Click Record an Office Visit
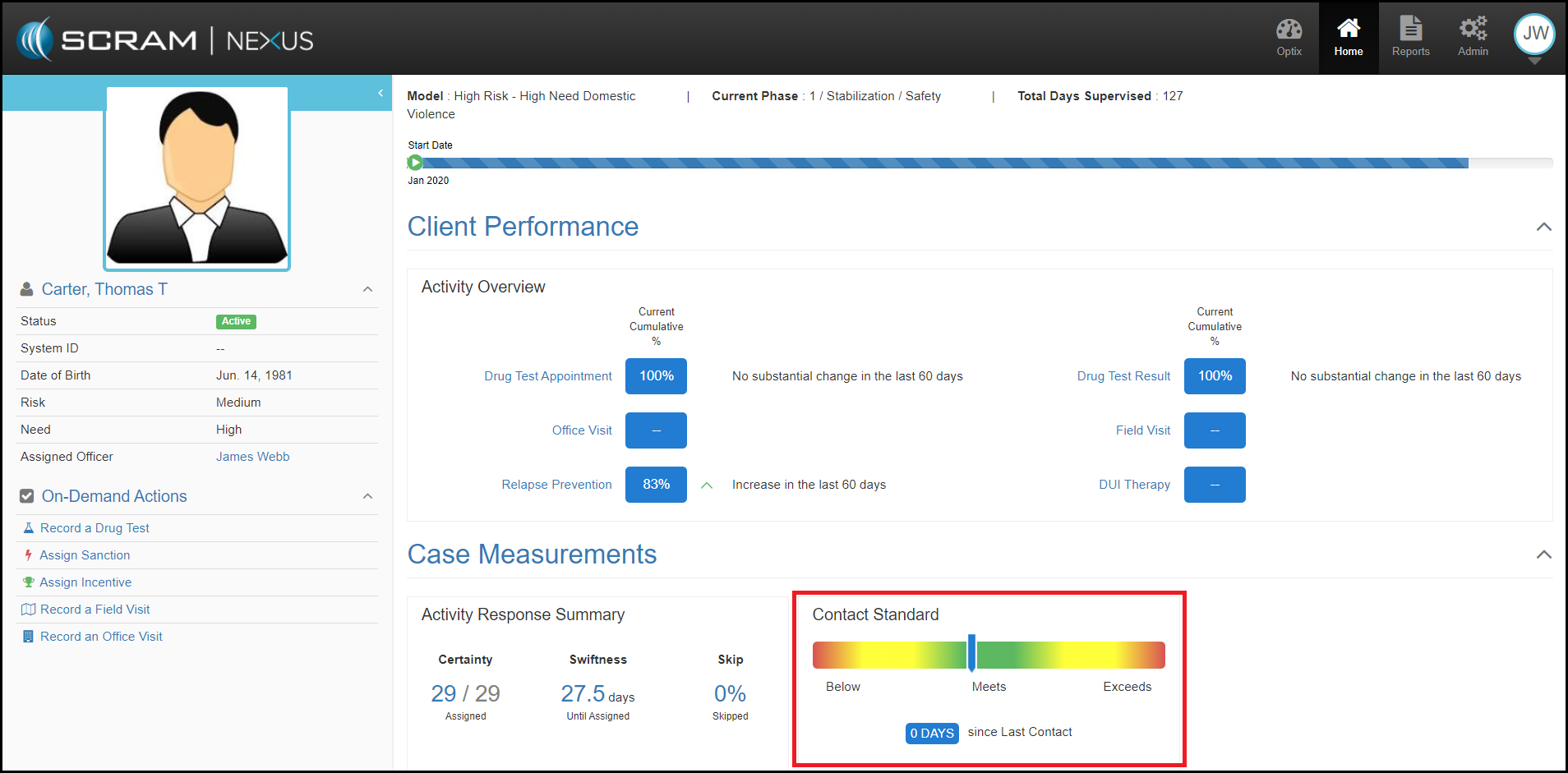Screen dimensions: 1568x773 (101, 637)
